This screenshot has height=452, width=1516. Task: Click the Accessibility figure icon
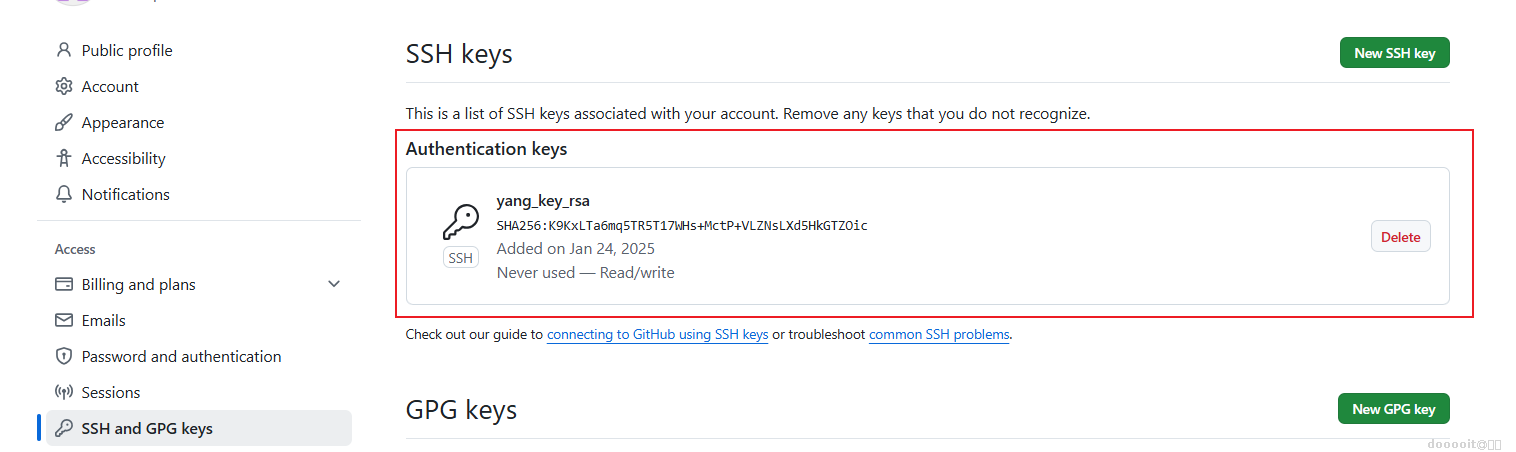click(64, 158)
